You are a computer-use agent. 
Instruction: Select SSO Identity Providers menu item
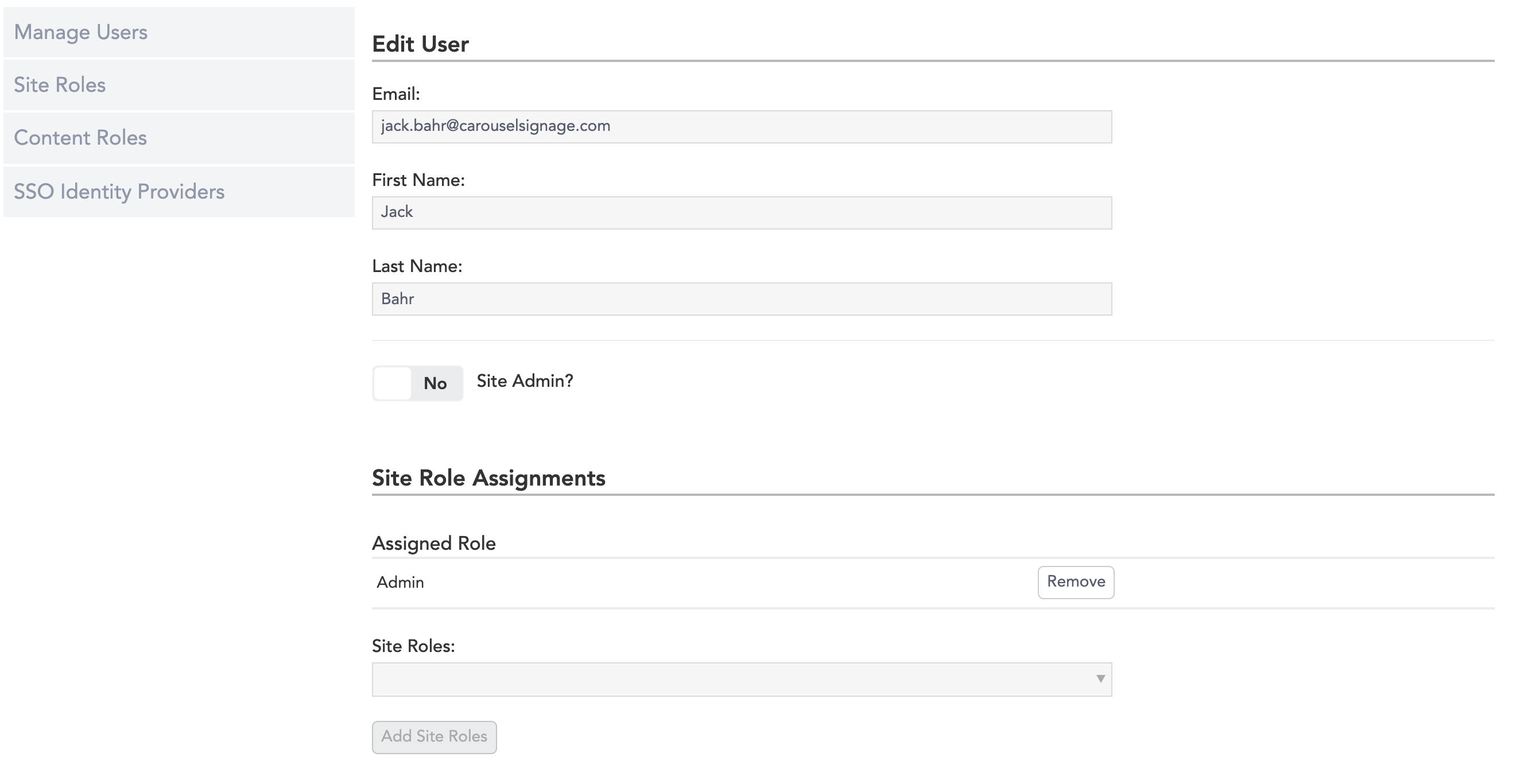click(x=119, y=192)
